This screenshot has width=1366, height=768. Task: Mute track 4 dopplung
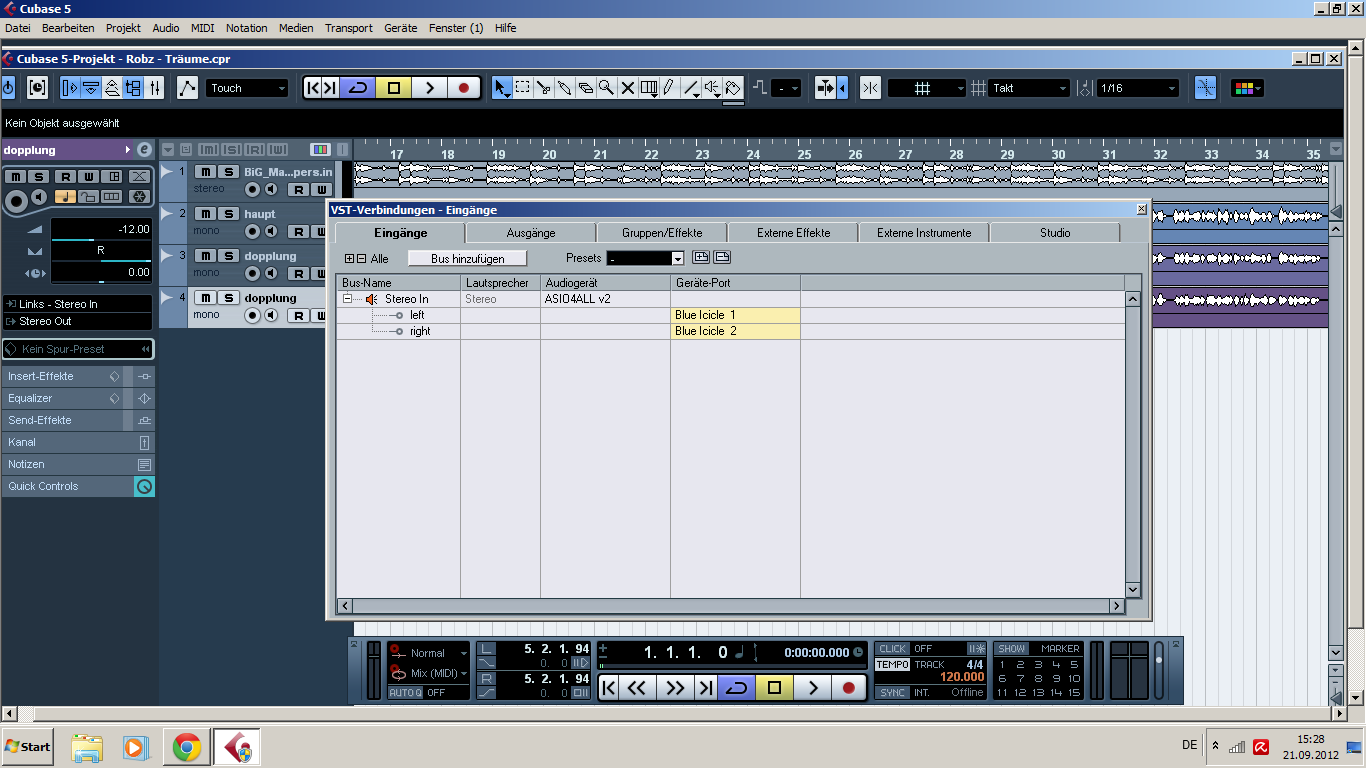(206, 298)
